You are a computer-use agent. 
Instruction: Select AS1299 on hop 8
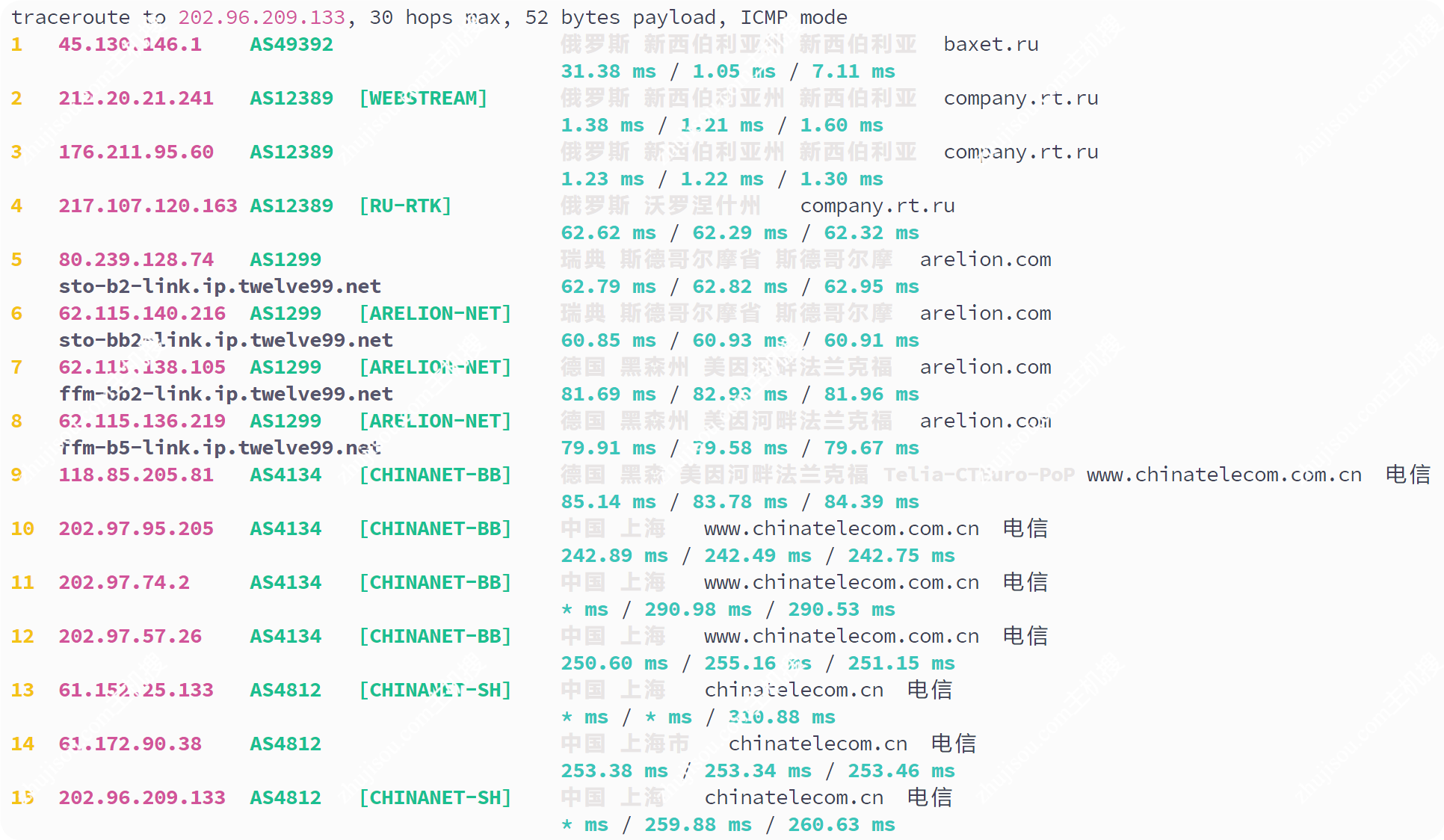[x=285, y=421]
